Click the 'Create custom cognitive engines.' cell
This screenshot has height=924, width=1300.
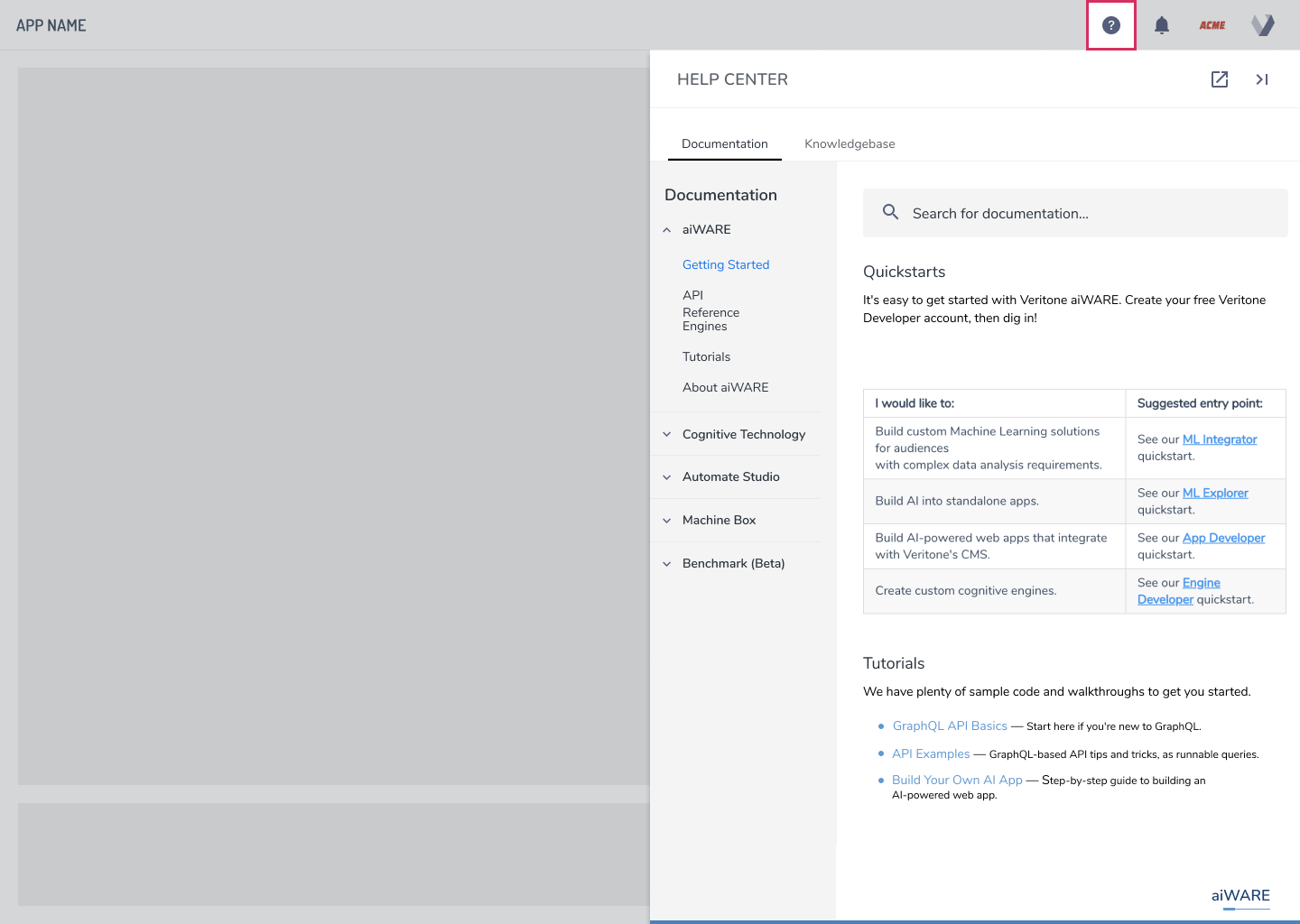point(994,591)
